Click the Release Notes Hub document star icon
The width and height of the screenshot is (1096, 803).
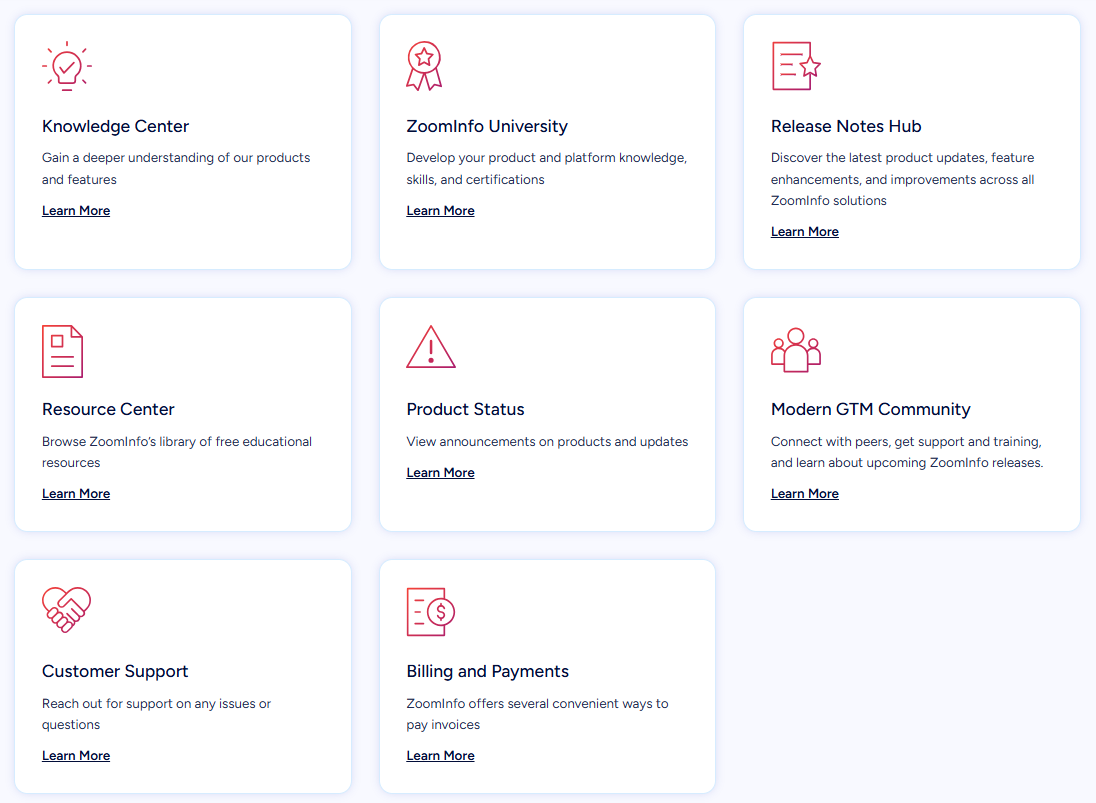(x=796, y=66)
